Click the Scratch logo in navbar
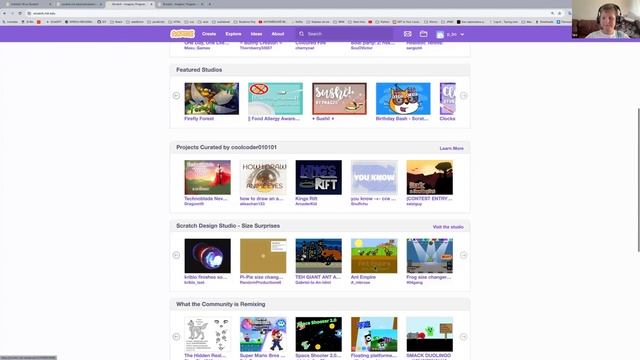Viewport: 640px width, 360px height. (182, 34)
